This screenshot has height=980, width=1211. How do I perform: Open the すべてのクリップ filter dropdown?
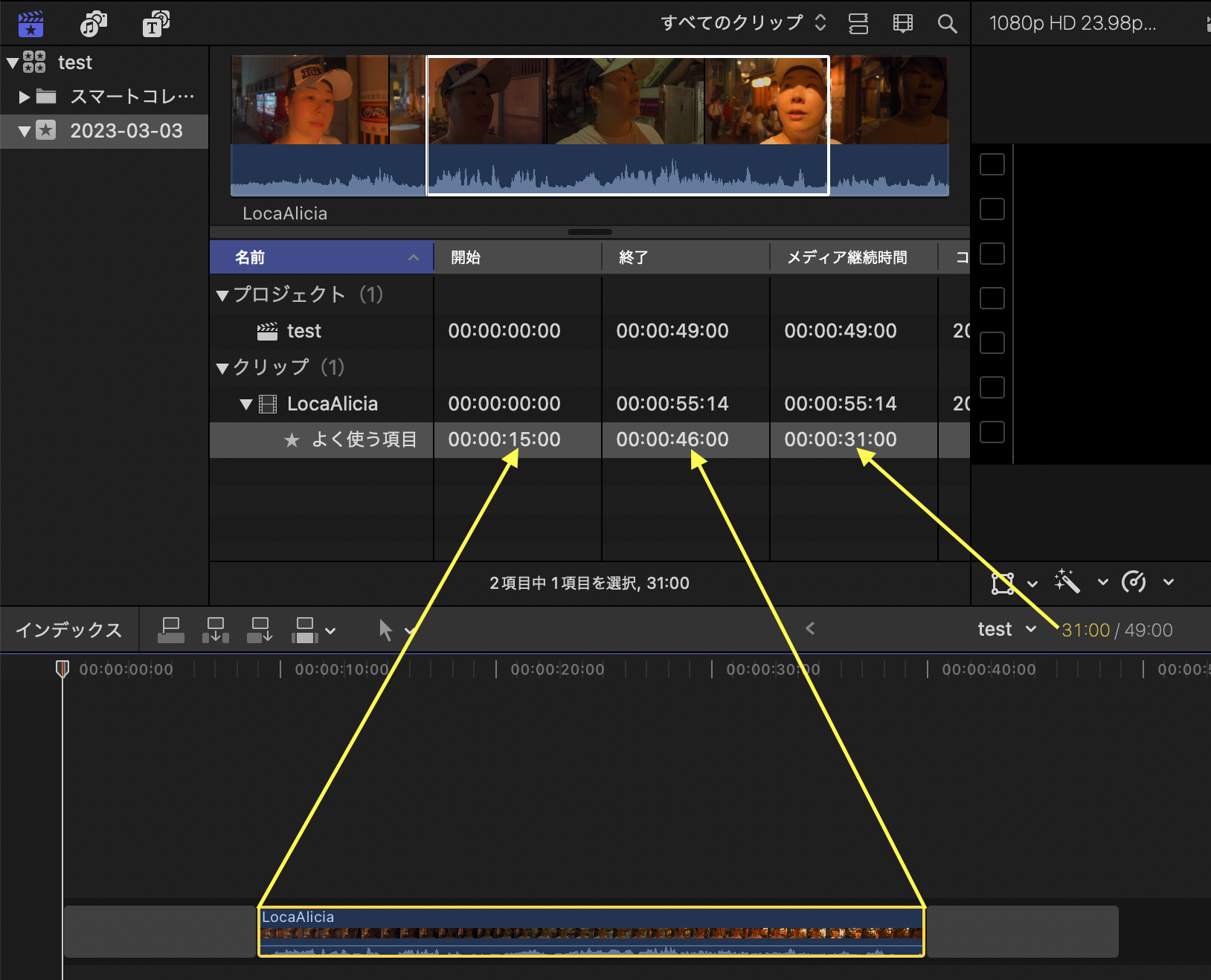click(x=742, y=23)
